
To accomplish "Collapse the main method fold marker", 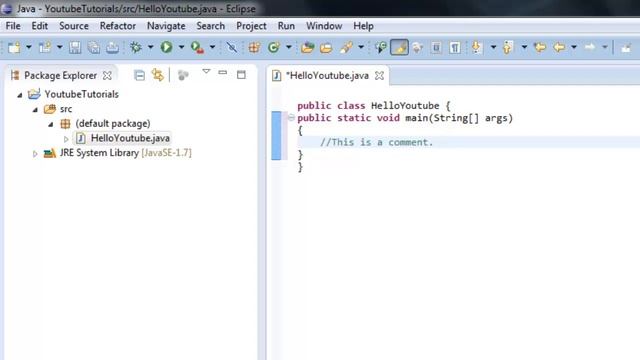I will point(291,118).
